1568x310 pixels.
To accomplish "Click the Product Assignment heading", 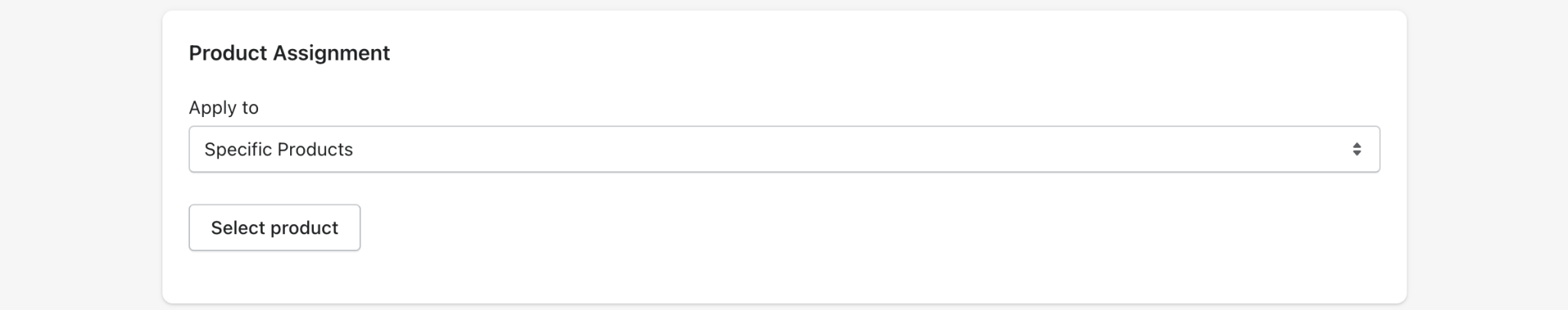I will pyautogui.click(x=289, y=53).
